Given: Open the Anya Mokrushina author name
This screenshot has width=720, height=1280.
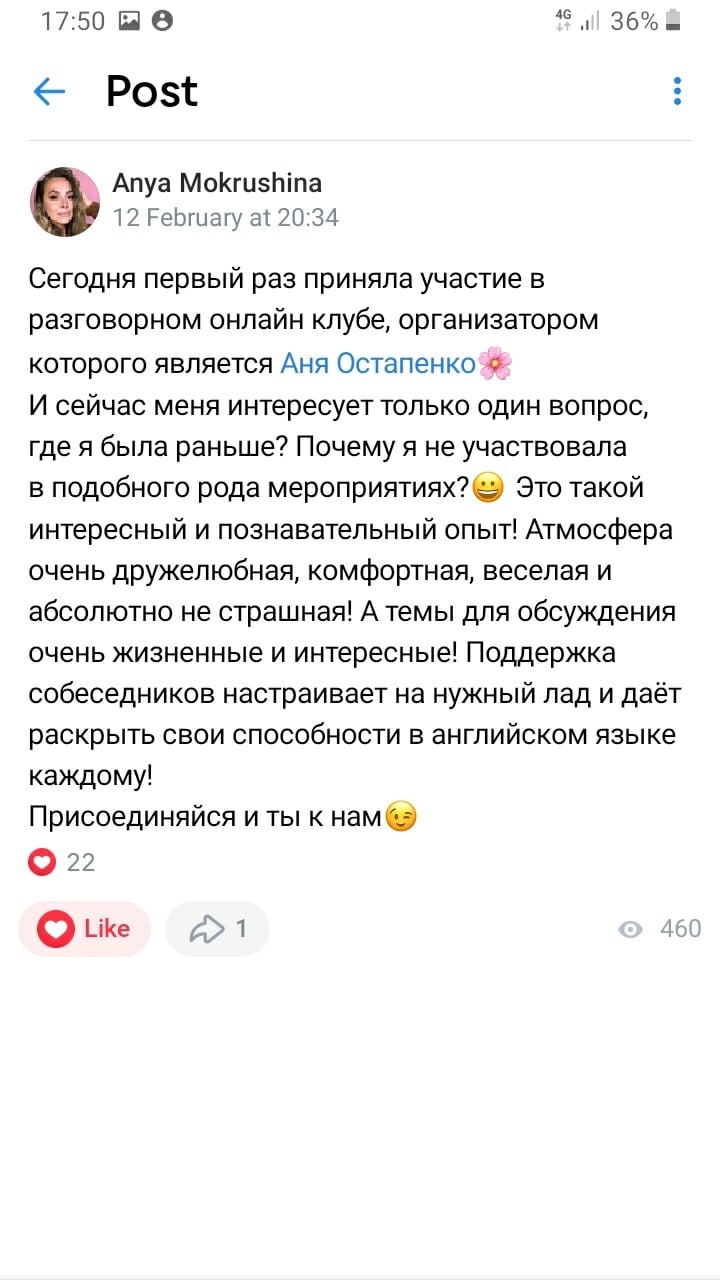Looking at the screenshot, I should pyautogui.click(x=217, y=183).
